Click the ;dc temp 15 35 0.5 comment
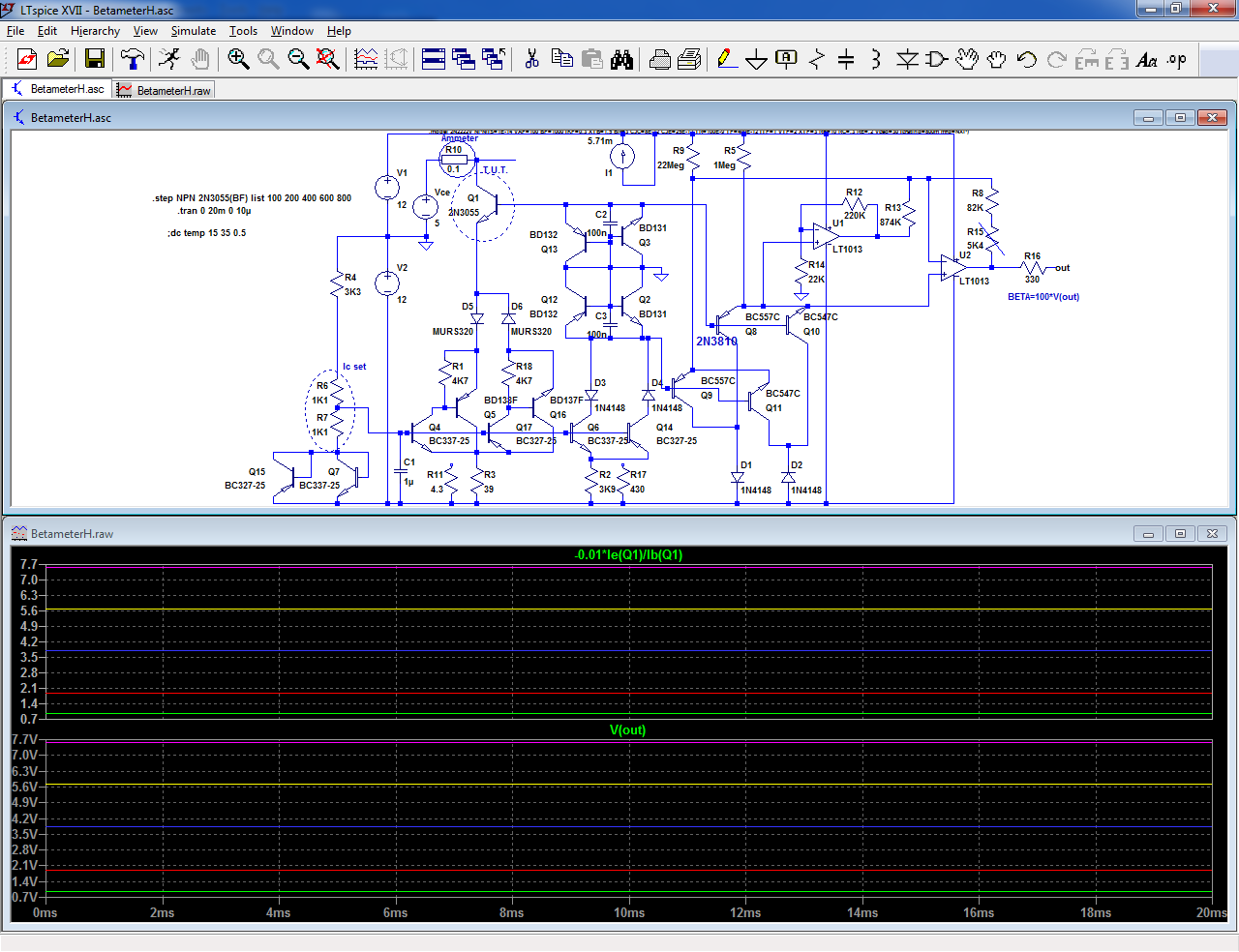1239x952 pixels. tap(206, 233)
